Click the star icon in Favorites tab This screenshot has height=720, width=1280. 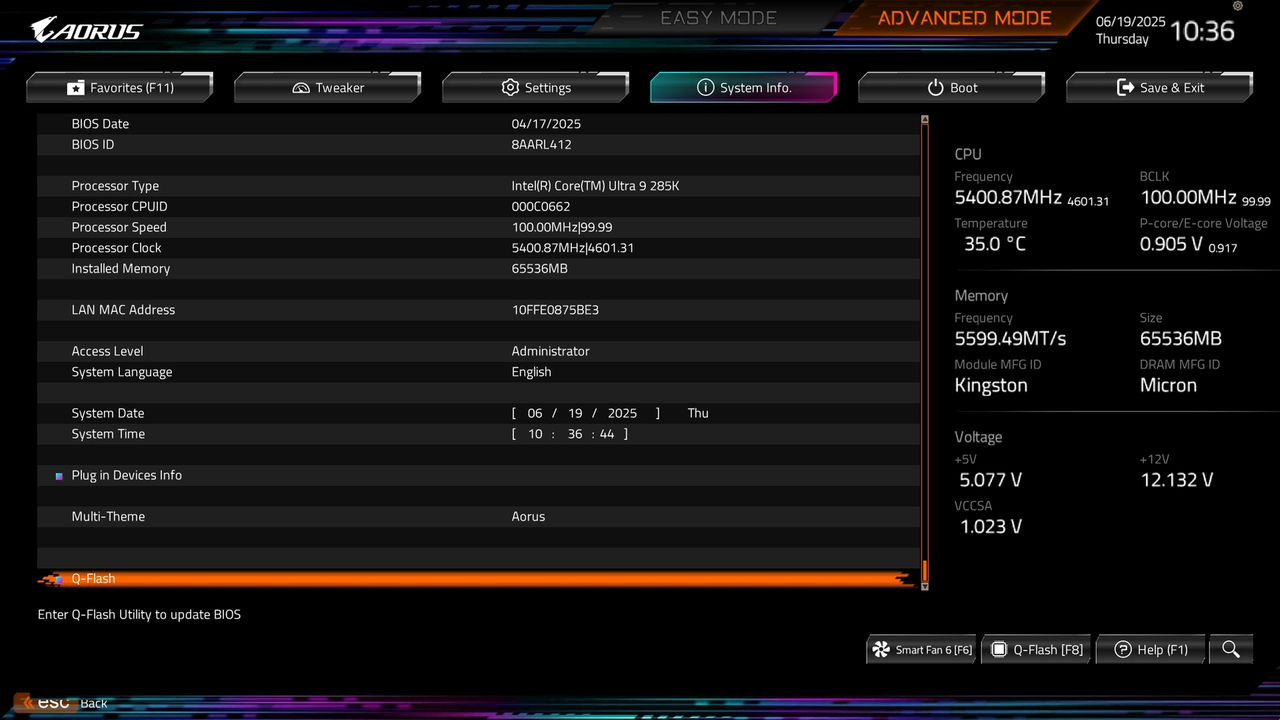76,88
